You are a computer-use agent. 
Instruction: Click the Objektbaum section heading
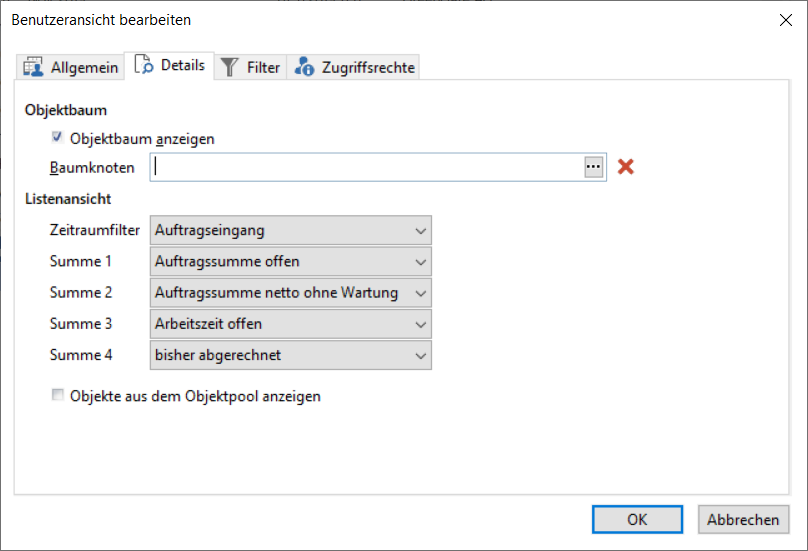[66, 110]
